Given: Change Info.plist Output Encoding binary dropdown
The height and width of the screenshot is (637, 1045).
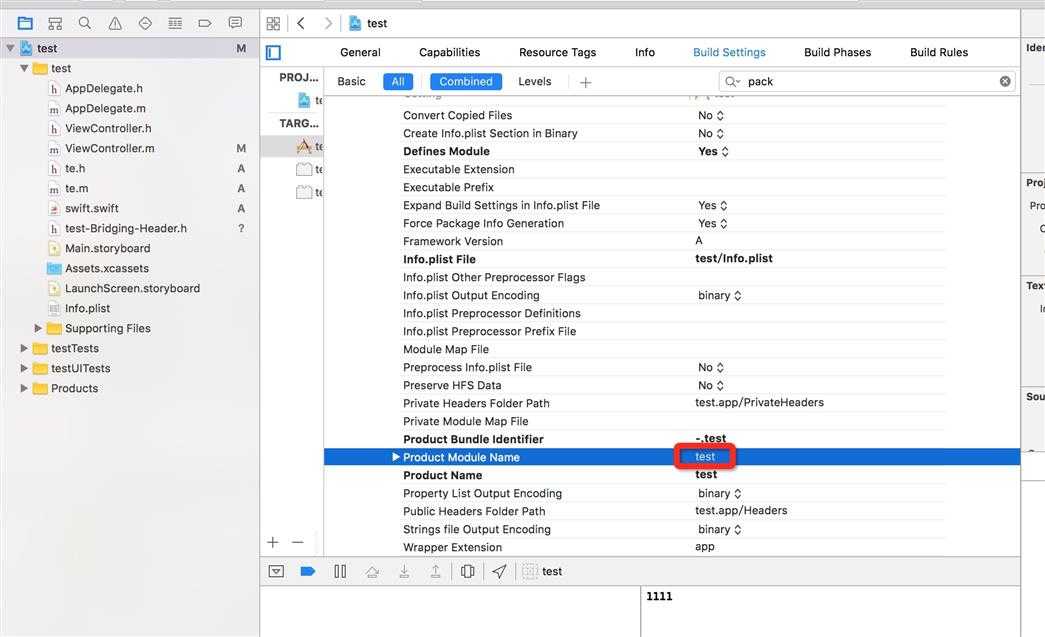Looking at the screenshot, I should (719, 295).
